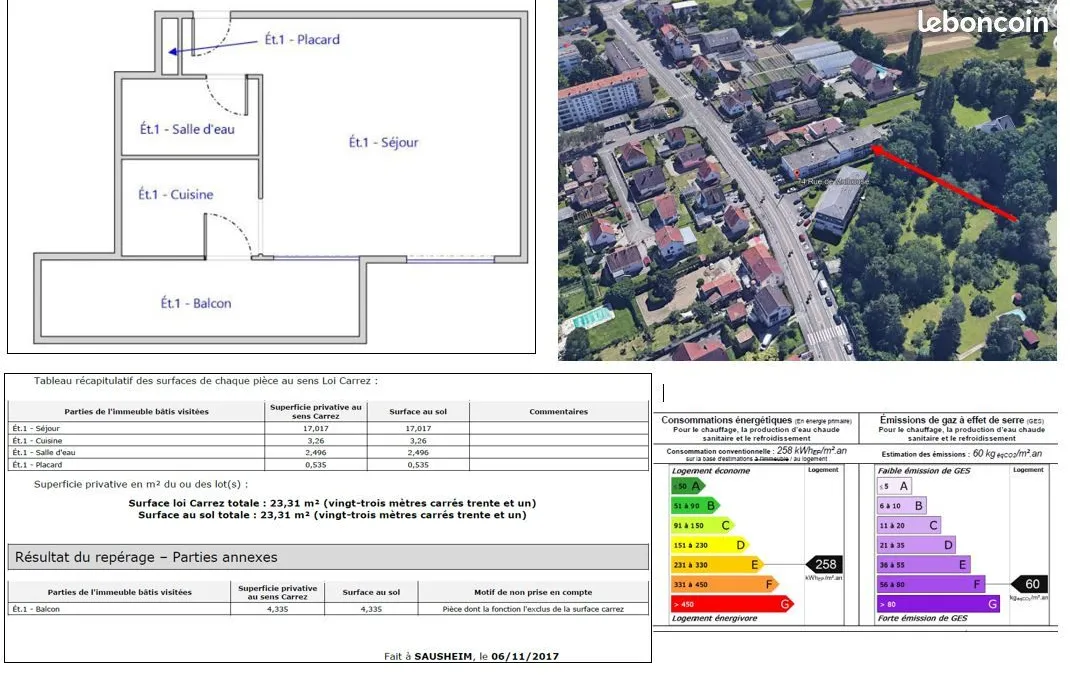Click the yellow "151 à 230 D" energy bar
The height and width of the screenshot is (675, 1070).
(x=710, y=545)
